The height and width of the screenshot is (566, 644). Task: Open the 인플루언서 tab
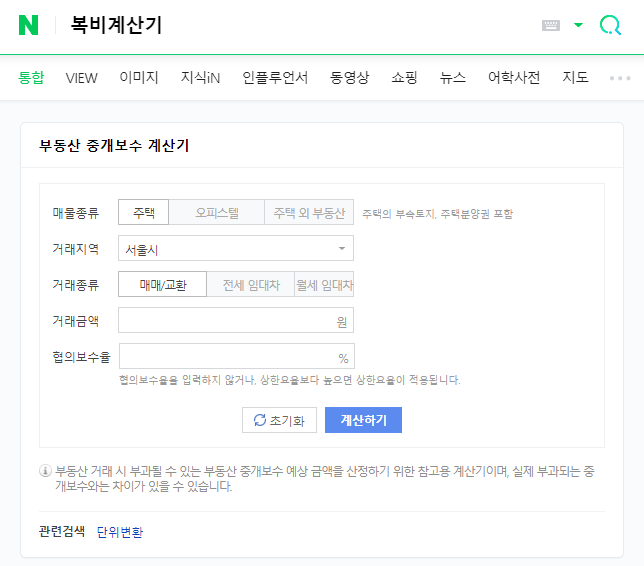coord(275,77)
